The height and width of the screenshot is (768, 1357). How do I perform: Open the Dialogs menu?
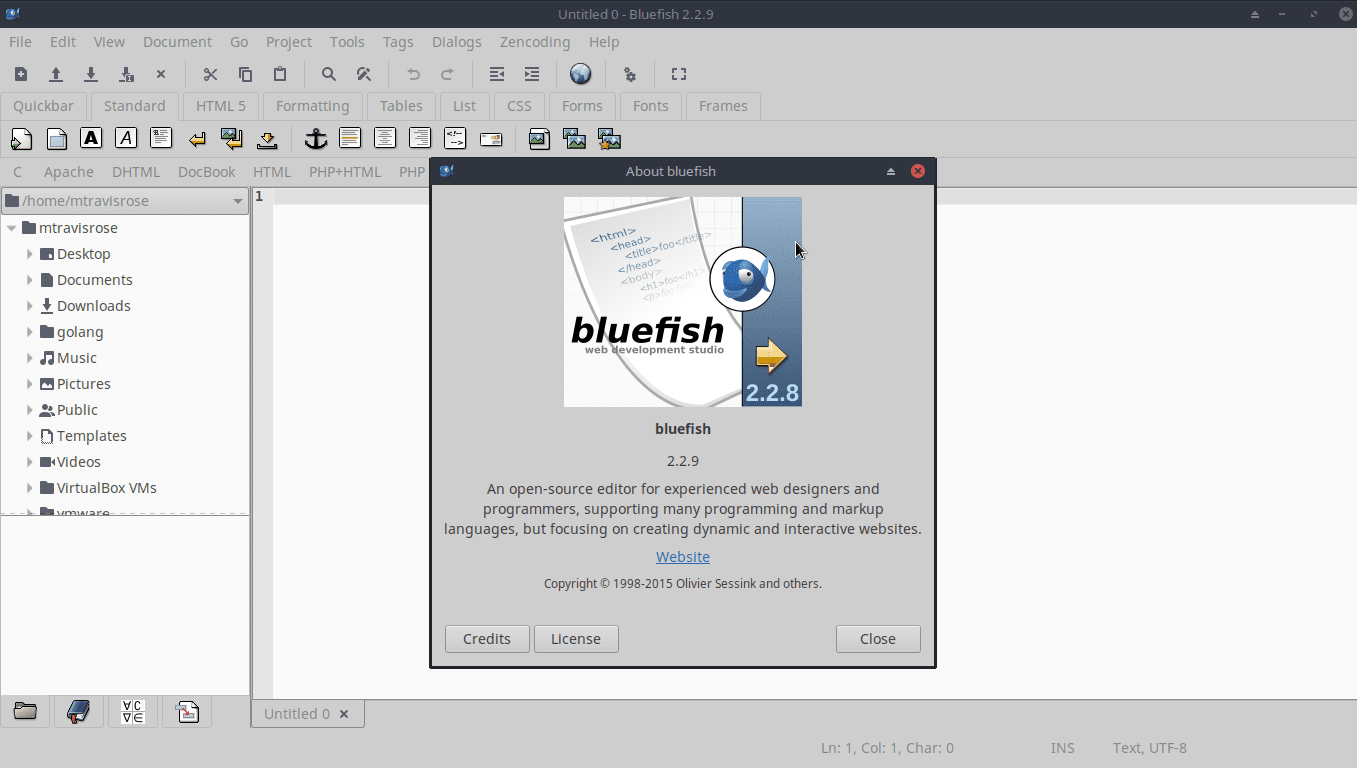pyautogui.click(x=457, y=42)
